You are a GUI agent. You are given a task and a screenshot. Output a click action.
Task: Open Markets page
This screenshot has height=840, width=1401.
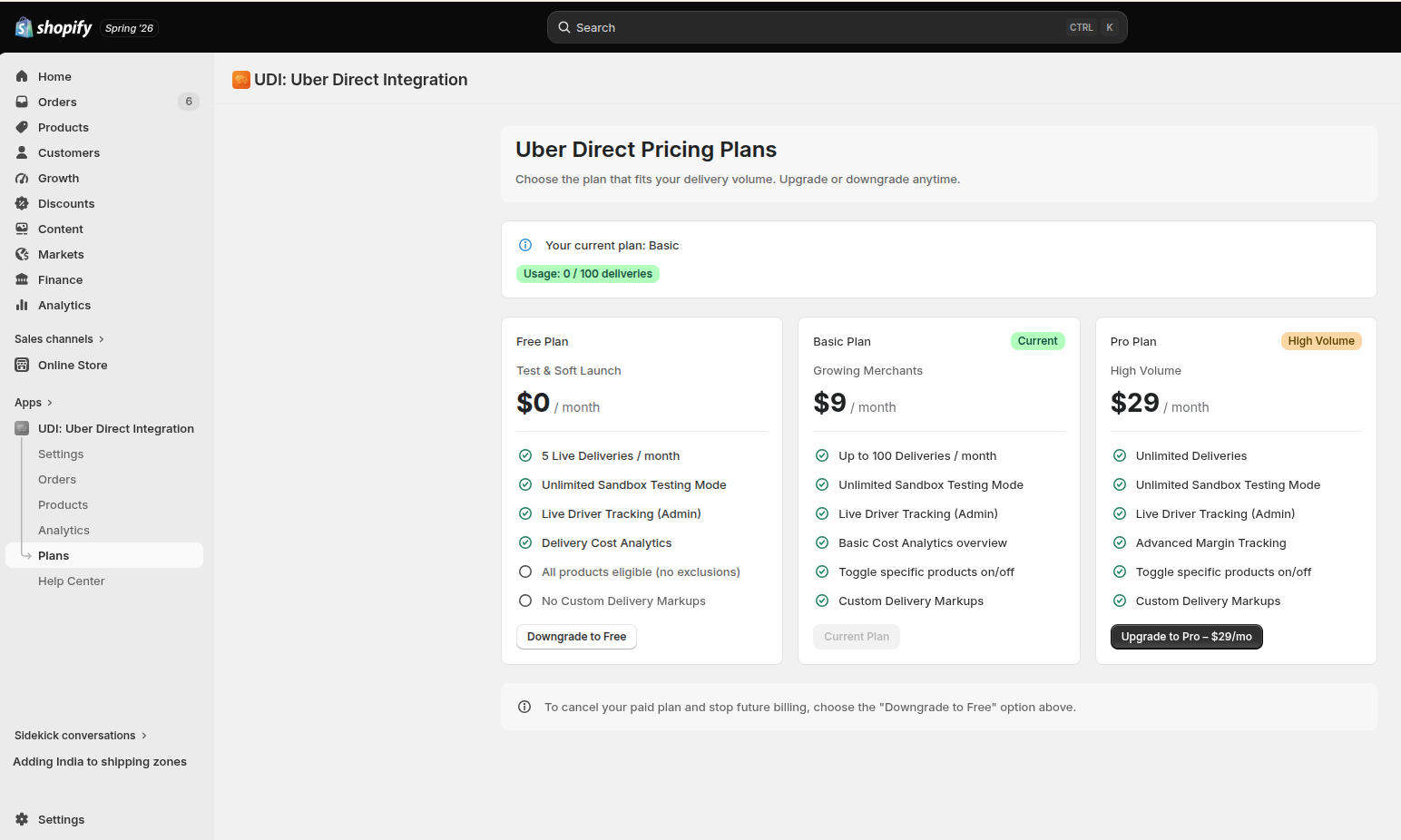tap(104, 254)
